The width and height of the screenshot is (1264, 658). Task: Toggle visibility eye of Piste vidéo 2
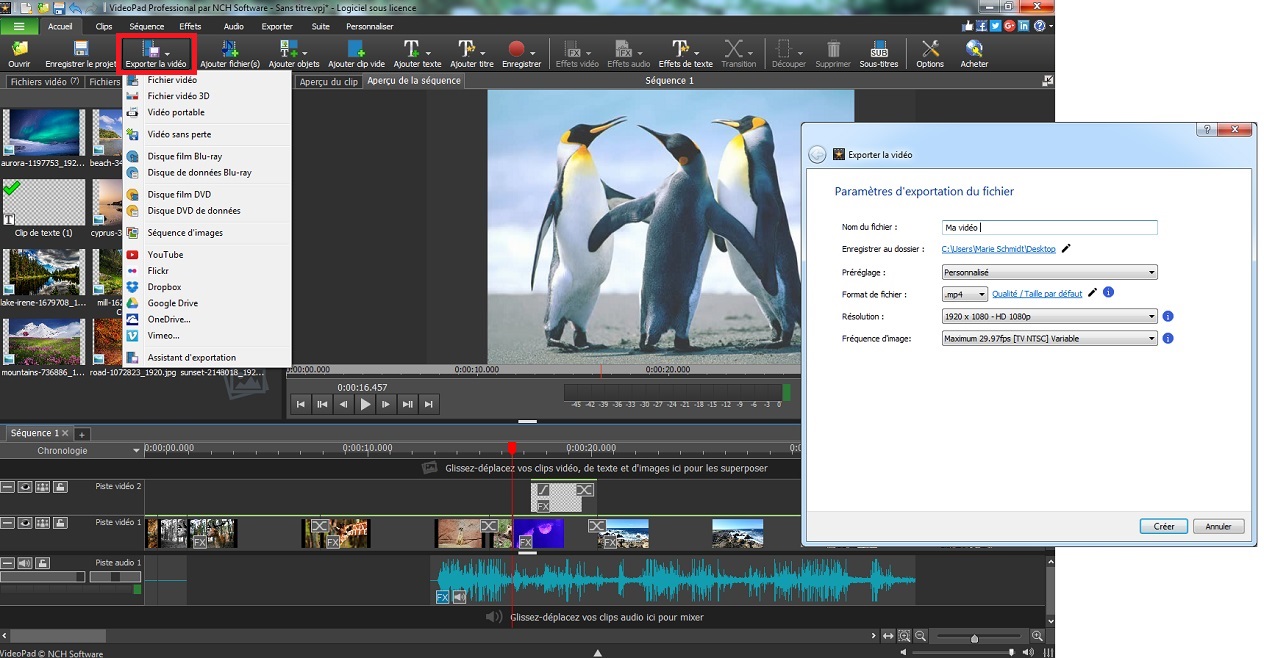[x=25, y=487]
